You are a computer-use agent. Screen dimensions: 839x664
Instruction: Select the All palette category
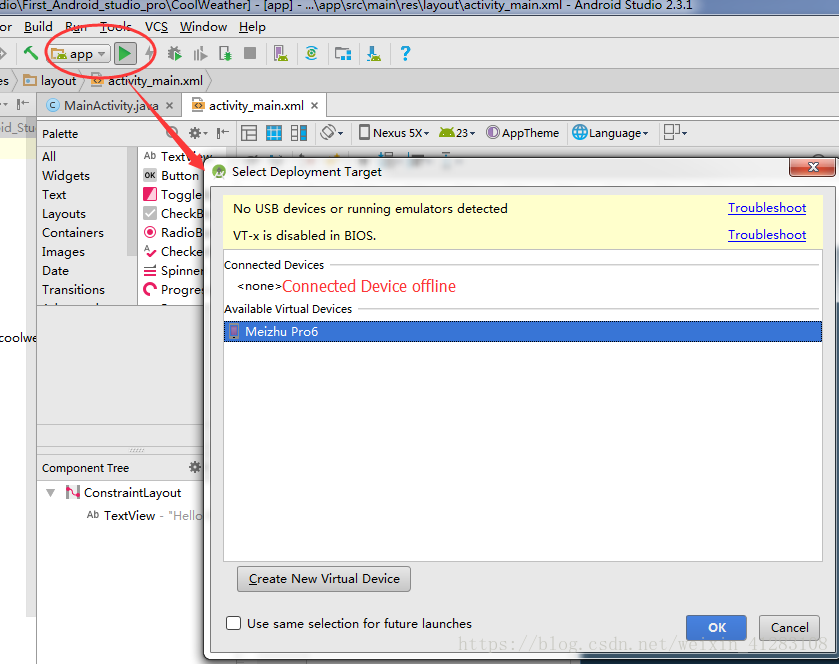pos(49,156)
